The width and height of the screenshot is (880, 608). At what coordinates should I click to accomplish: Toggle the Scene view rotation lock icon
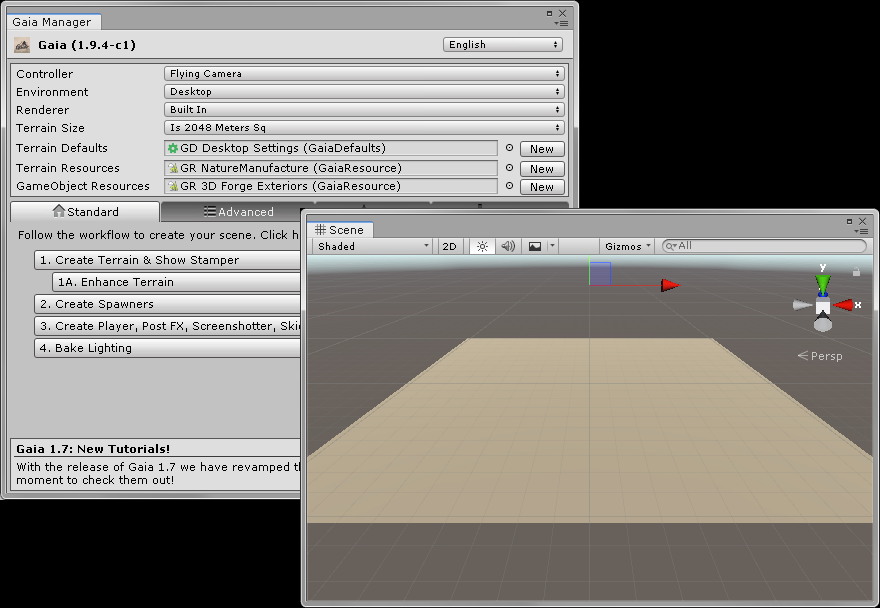(856, 272)
